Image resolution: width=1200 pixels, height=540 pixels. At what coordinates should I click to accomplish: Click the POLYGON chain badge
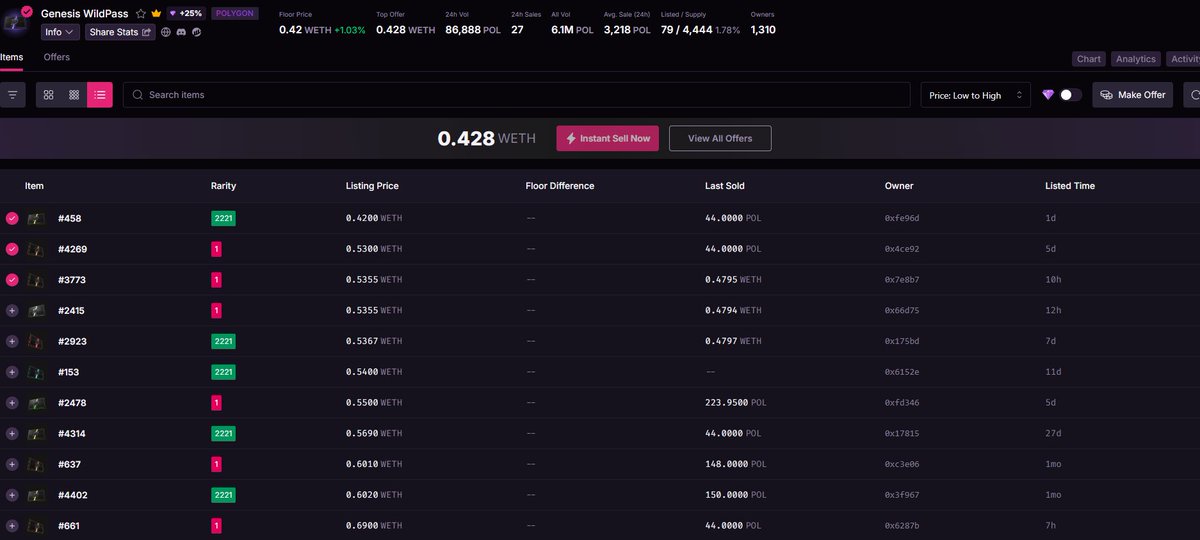(x=235, y=14)
